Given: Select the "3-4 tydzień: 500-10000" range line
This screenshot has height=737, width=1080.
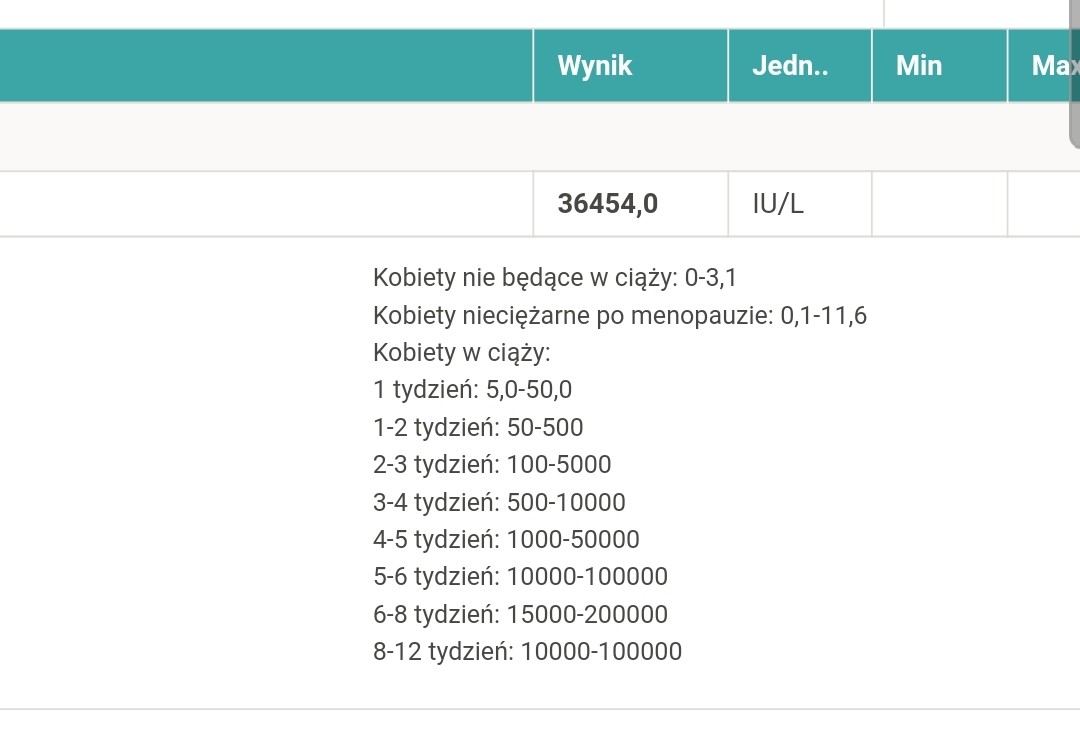Looking at the screenshot, I should pos(499,502).
